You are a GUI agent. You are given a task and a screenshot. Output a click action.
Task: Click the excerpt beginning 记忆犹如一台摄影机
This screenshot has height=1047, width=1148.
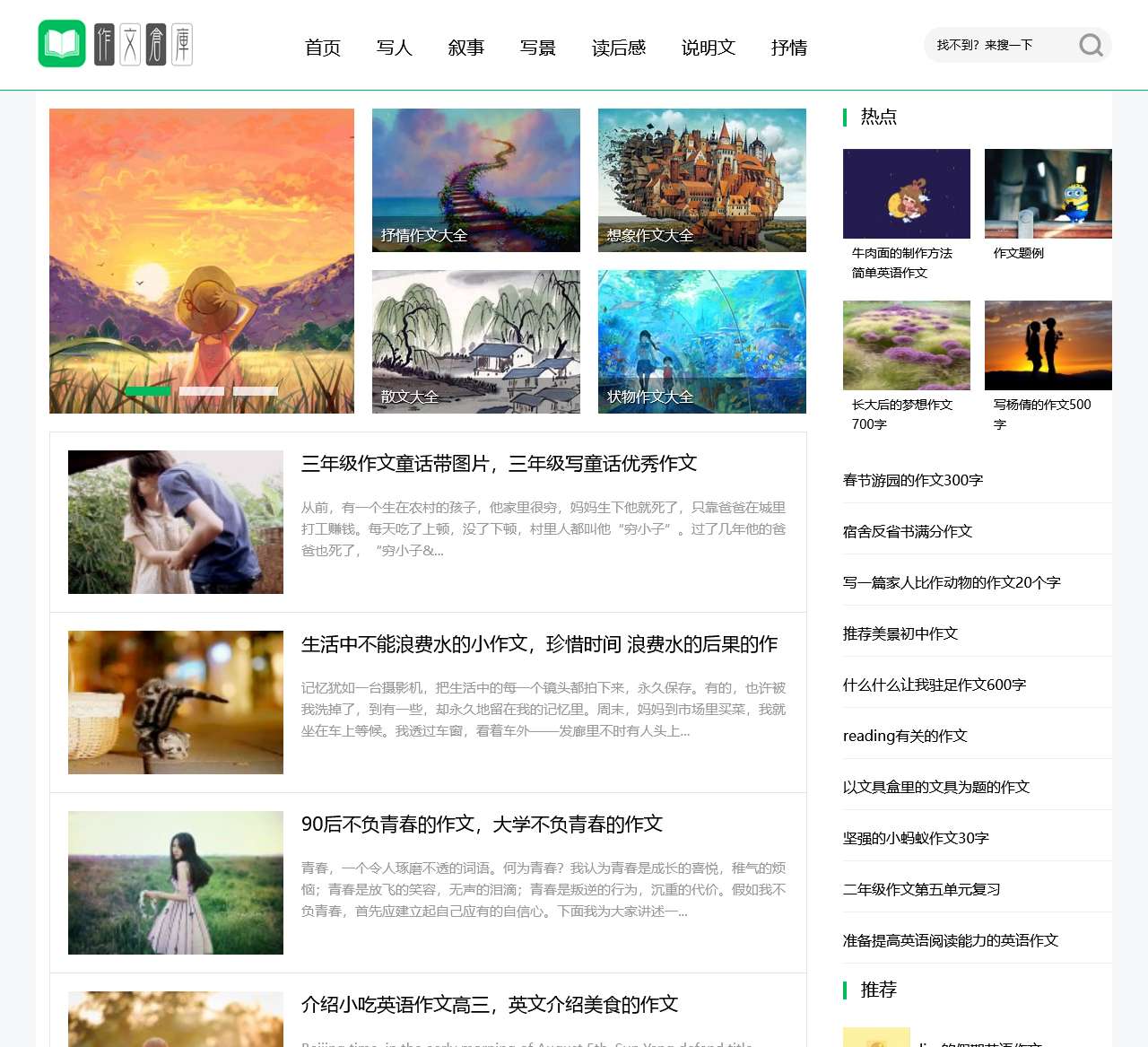(x=544, y=709)
